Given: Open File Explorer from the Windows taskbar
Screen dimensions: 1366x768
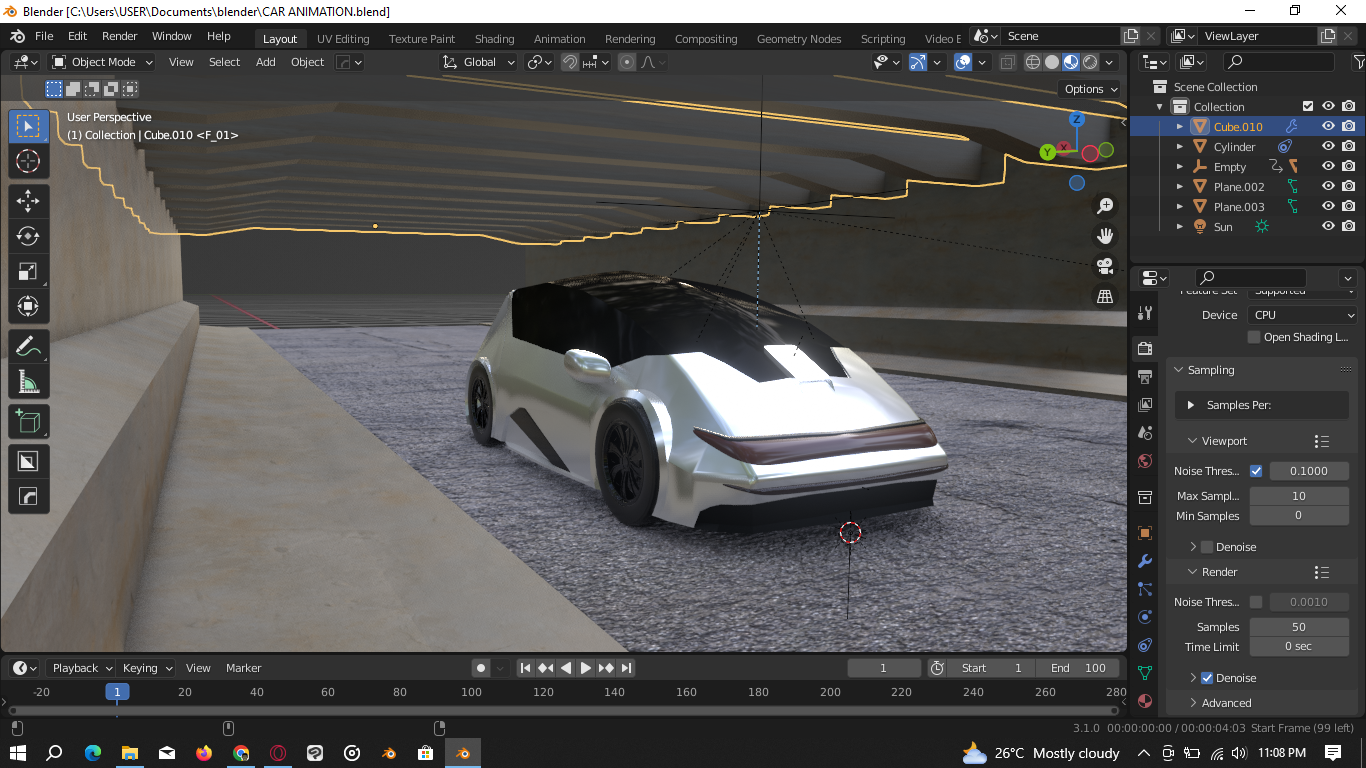Looking at the screenshot, I should click(130, 753).
